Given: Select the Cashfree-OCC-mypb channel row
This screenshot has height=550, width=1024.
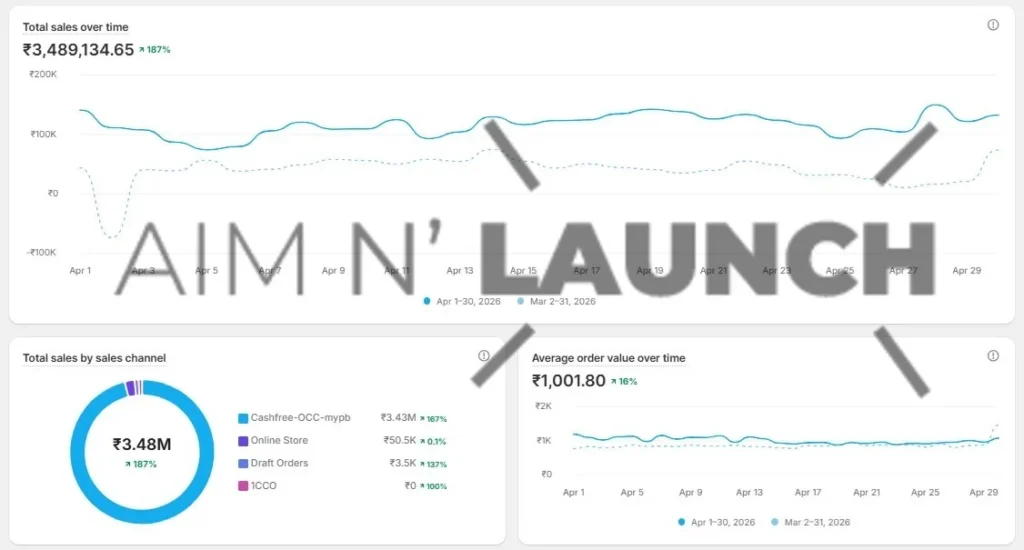Looking at the screenshot, I should pos(342,418).
